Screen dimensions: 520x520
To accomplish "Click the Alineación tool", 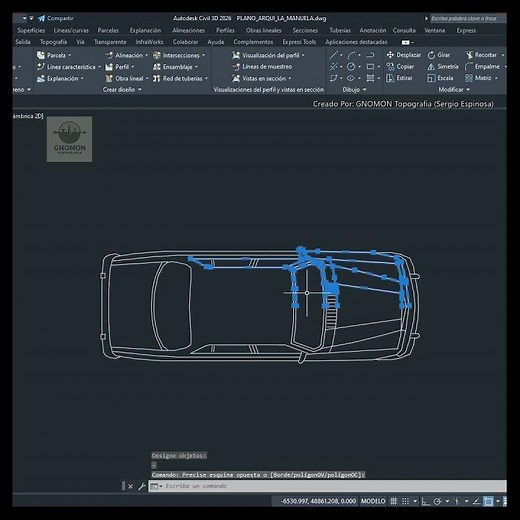I will point(124,55).
